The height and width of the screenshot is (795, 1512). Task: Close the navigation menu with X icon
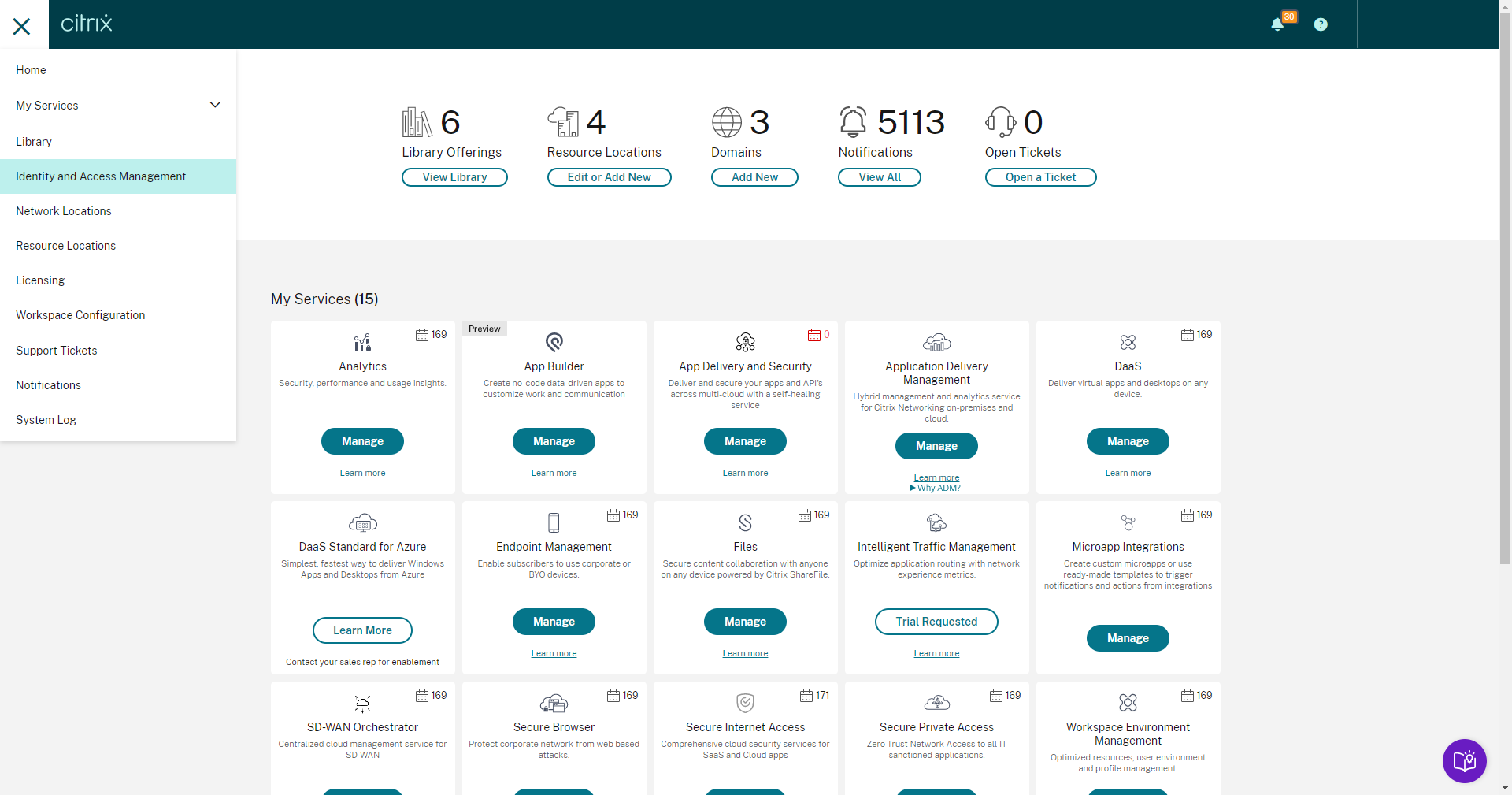pos(22,26)
